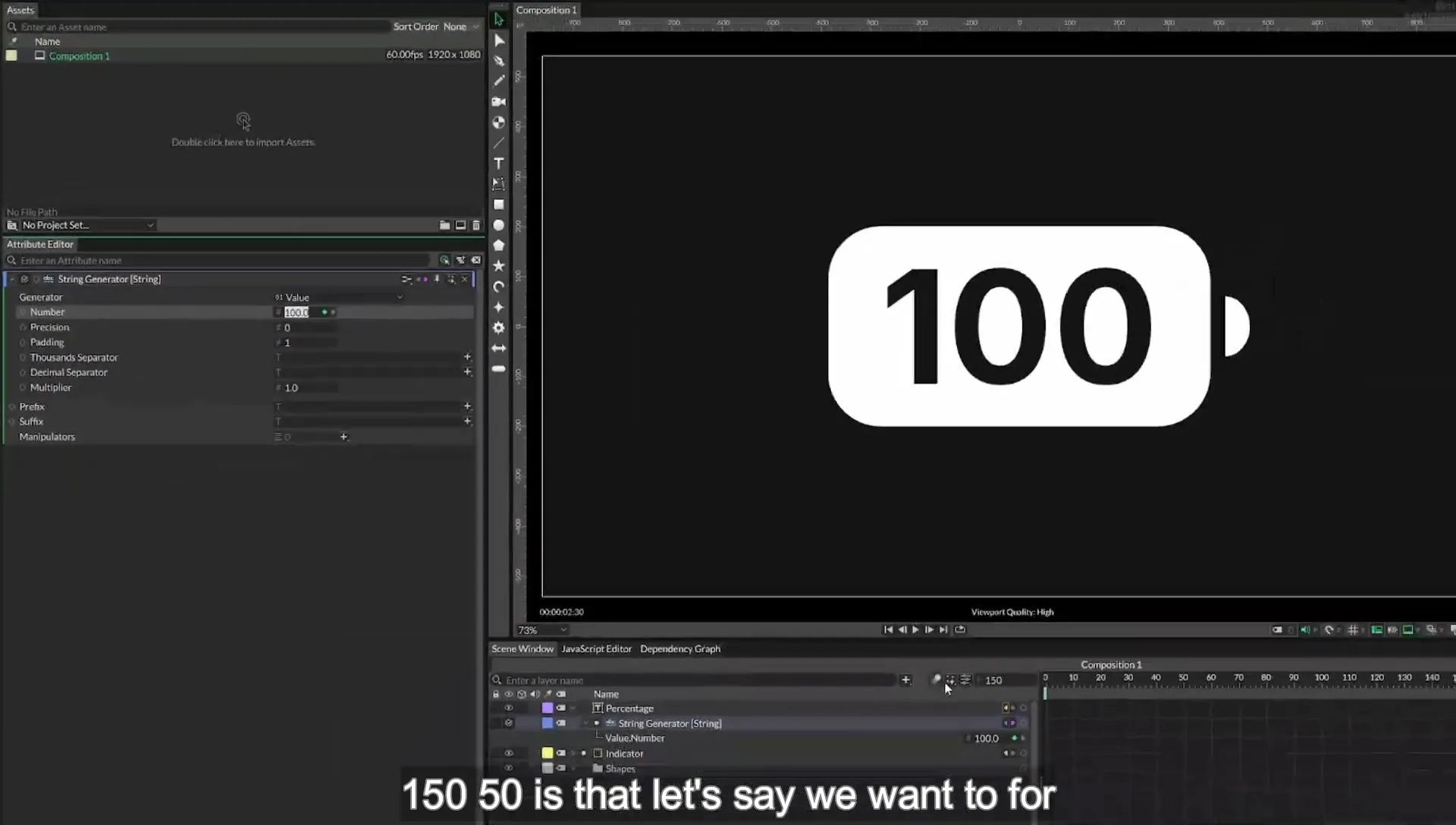Viewport: 1456px width, 825px height.
Task: Open the Generator Value dropdown
Action: 339,297
